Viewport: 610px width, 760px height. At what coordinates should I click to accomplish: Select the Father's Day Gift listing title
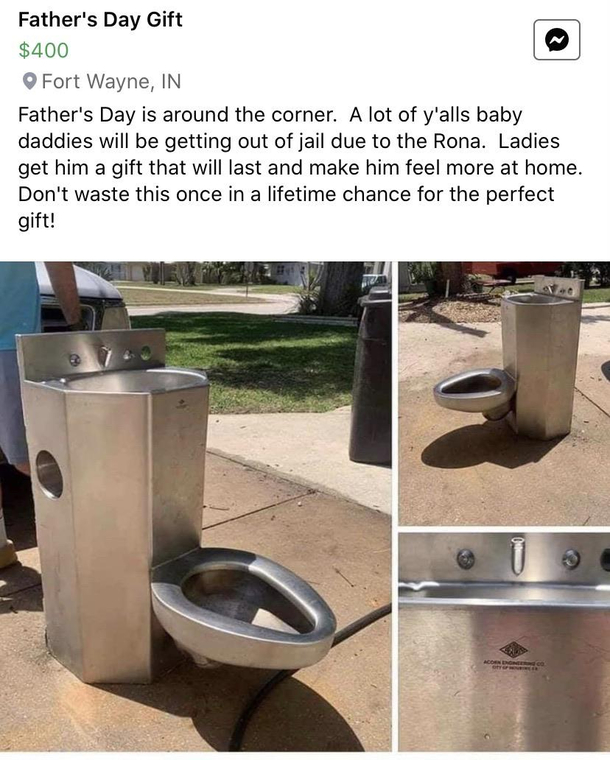100,19
